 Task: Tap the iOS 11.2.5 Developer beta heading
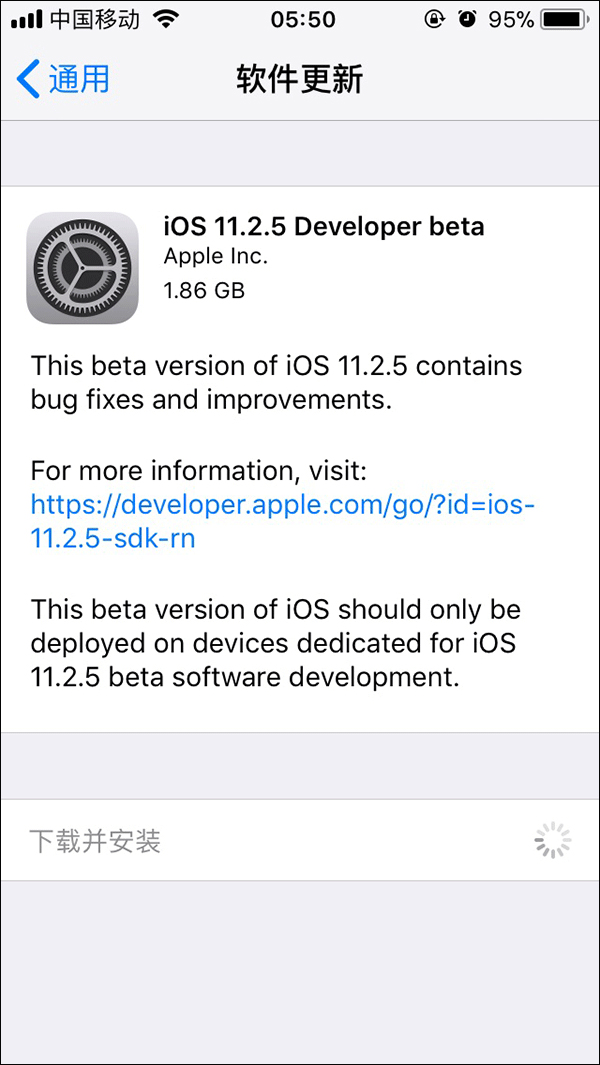323,226
